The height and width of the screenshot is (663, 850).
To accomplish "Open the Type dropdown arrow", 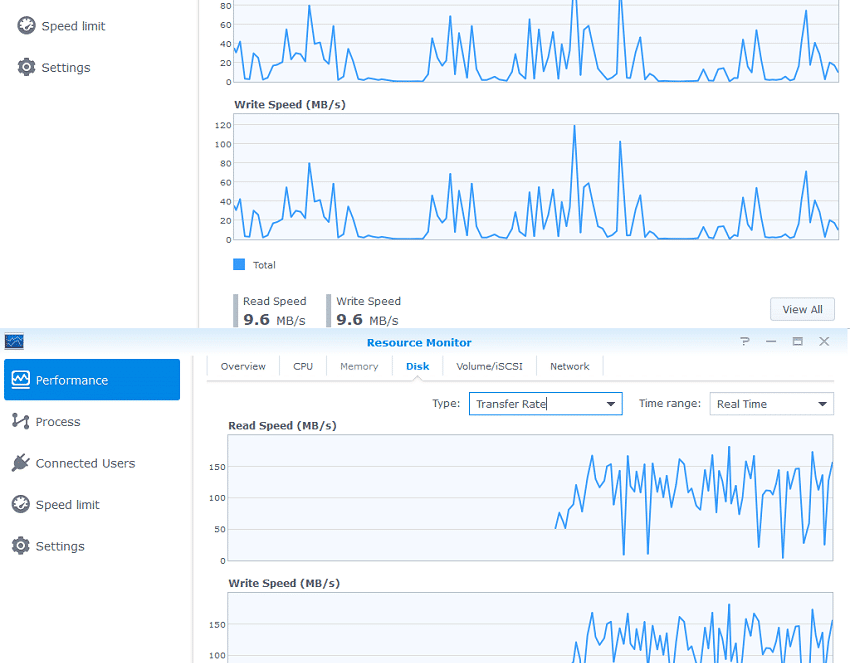I will click(x=610, y=404).
